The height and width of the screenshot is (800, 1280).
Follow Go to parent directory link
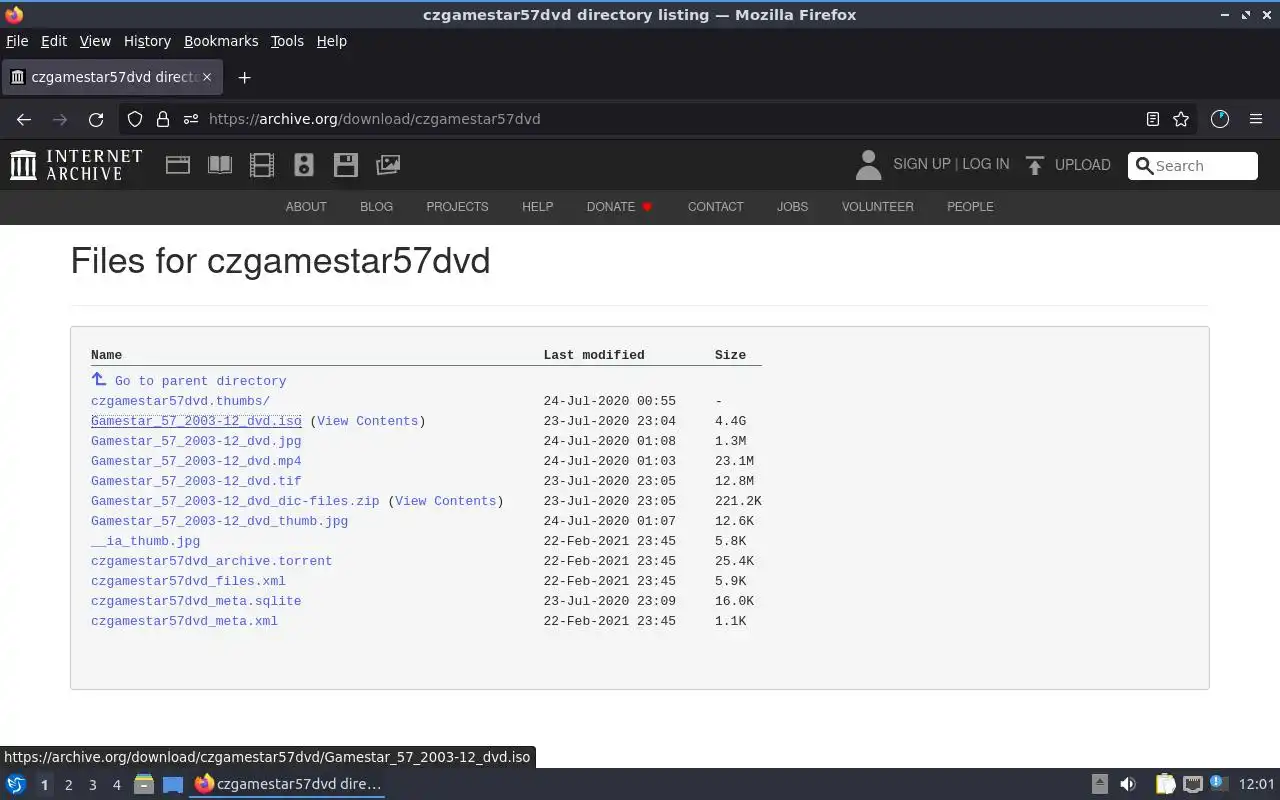200,381
